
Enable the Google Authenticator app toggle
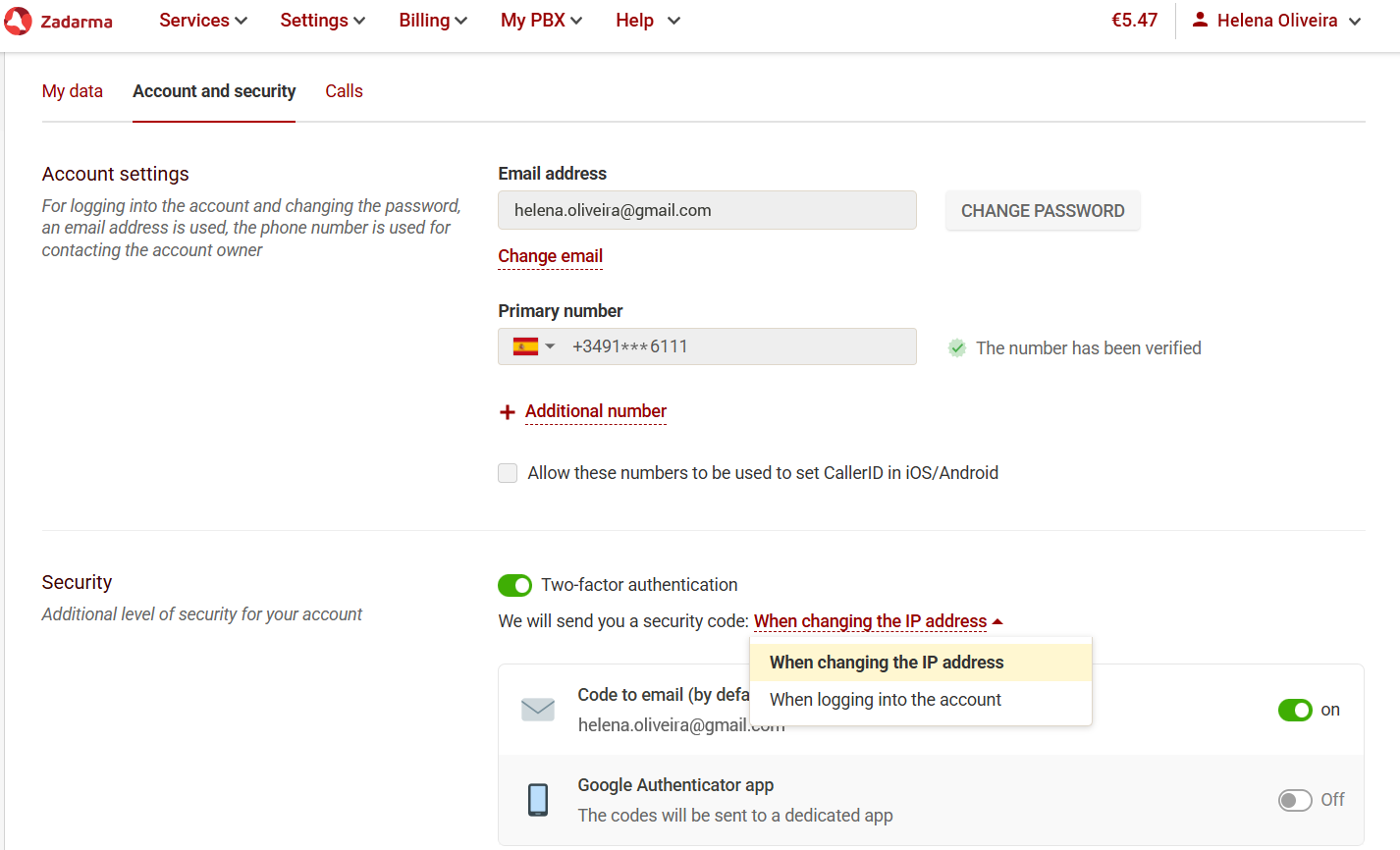coord(1295,800)
